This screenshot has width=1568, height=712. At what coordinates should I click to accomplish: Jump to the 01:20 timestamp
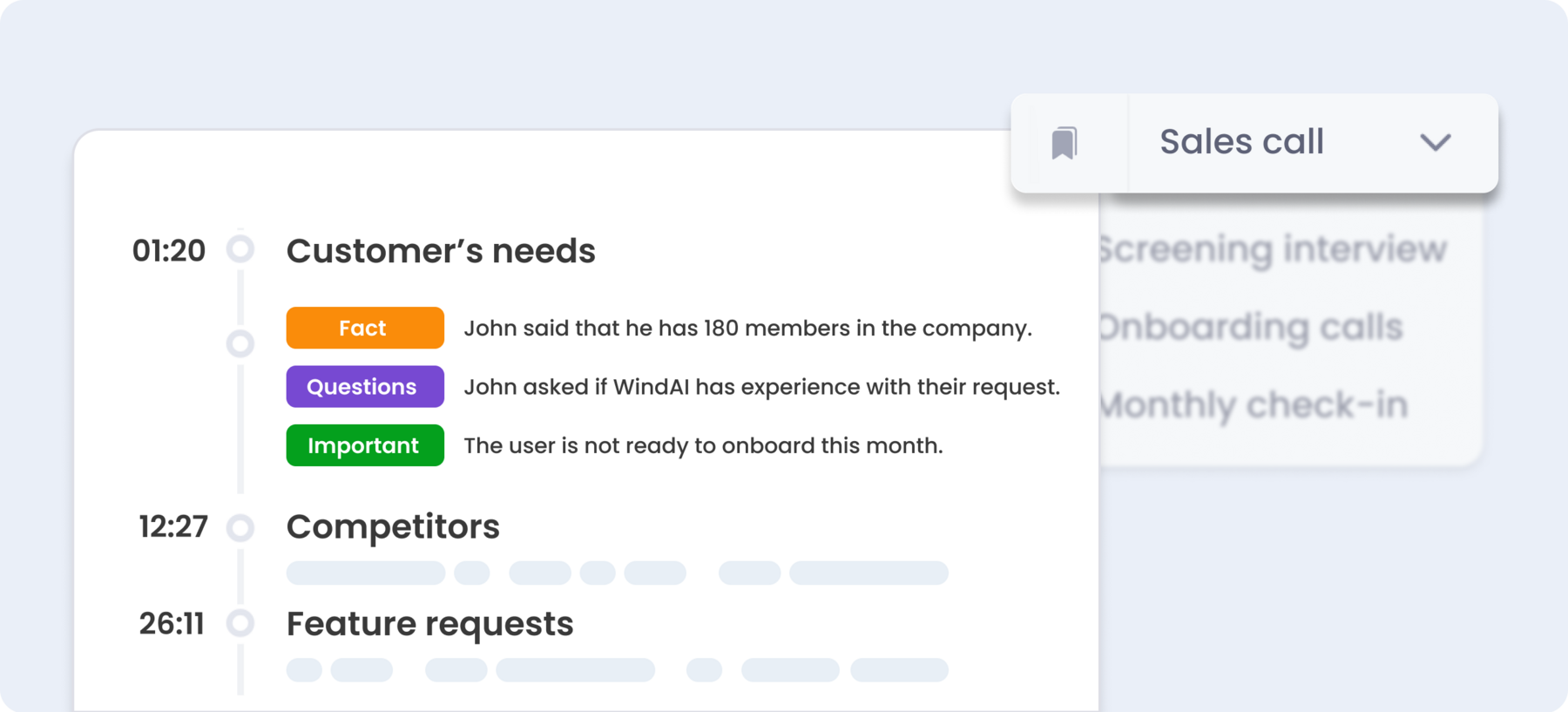coord(169,251)
